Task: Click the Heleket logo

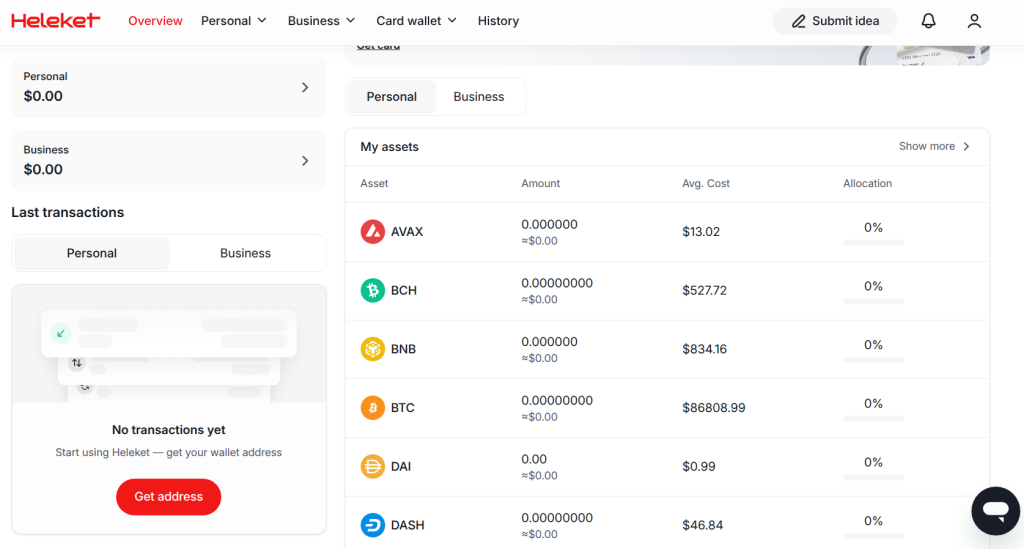Action: 56,20
